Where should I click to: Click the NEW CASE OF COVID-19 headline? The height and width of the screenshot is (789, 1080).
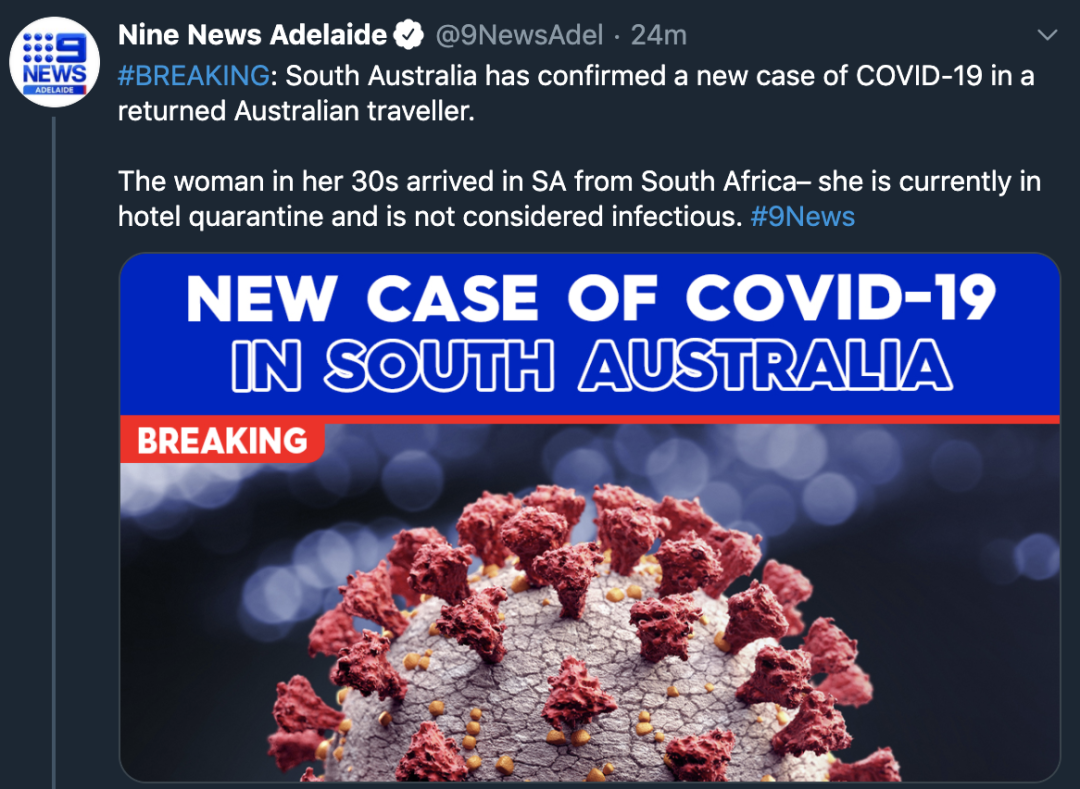click(591, 298)
